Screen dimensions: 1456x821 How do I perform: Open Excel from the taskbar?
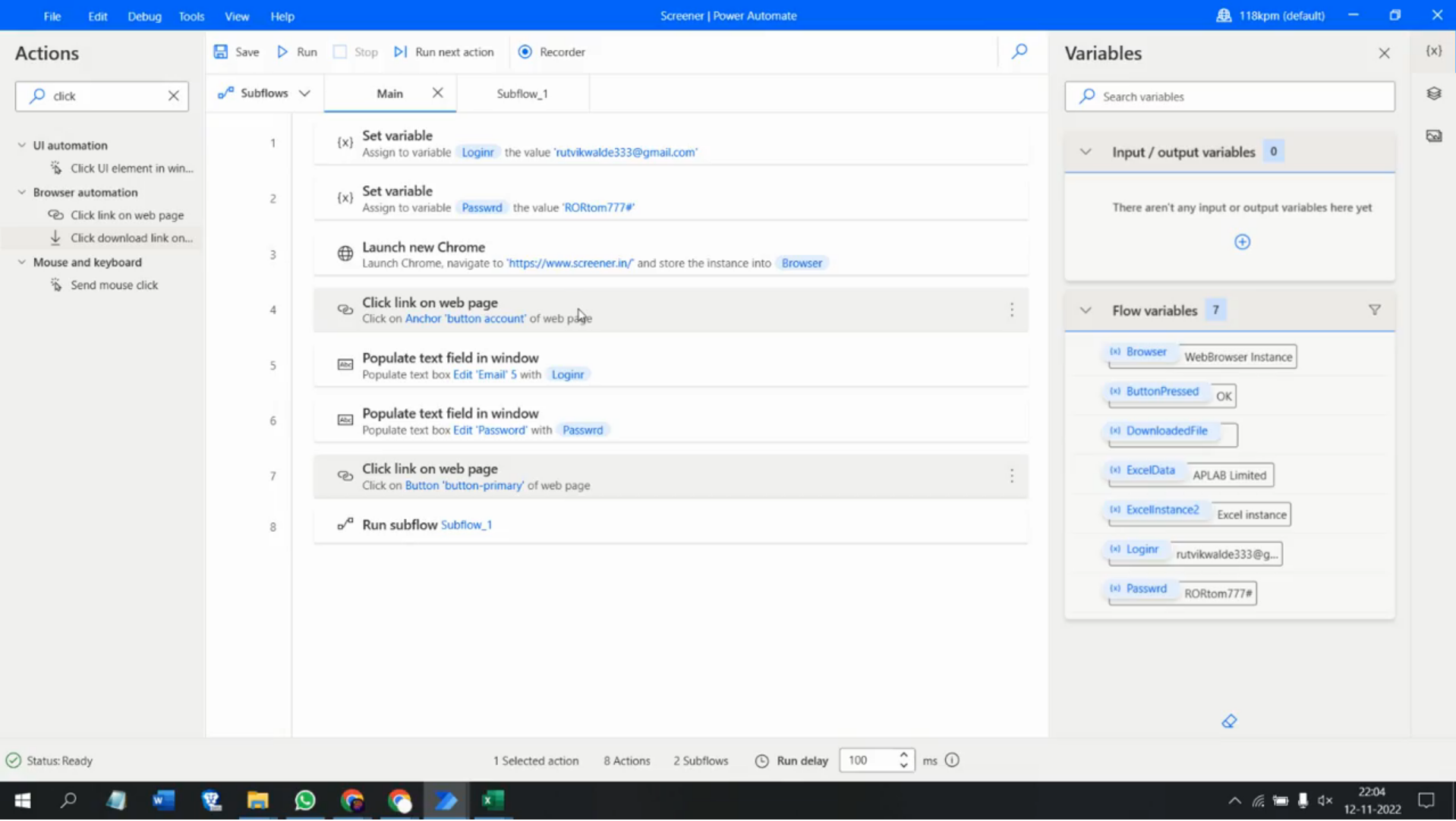[x=492, y=801]
